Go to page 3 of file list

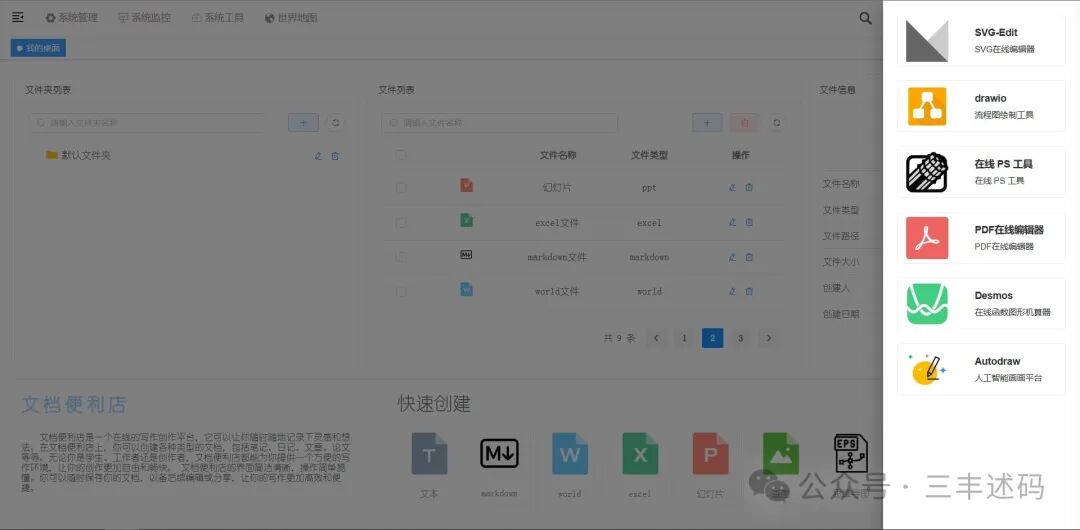(x=740, y=338)
